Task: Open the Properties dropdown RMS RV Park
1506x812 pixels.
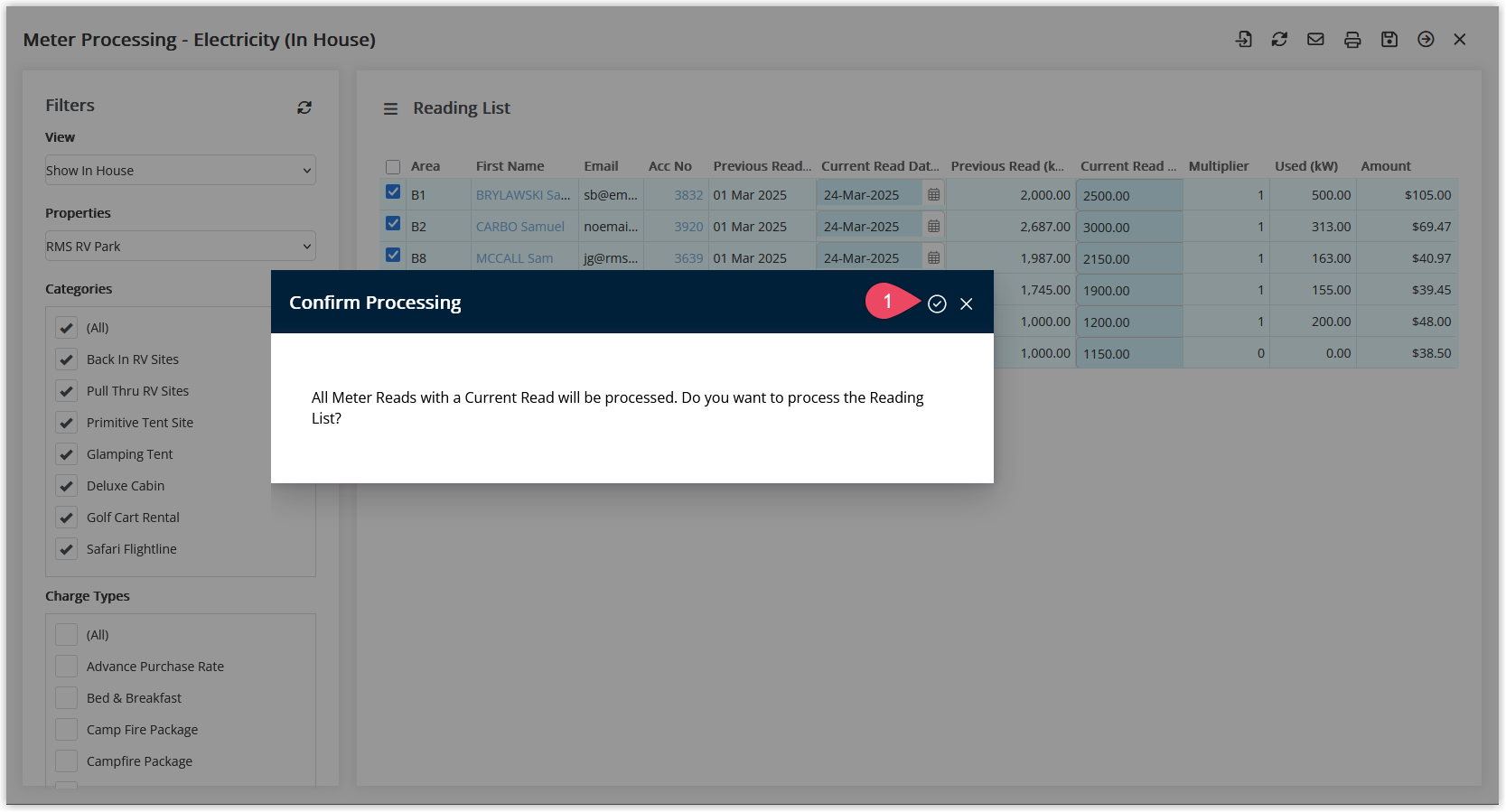Action: point(181,246)
